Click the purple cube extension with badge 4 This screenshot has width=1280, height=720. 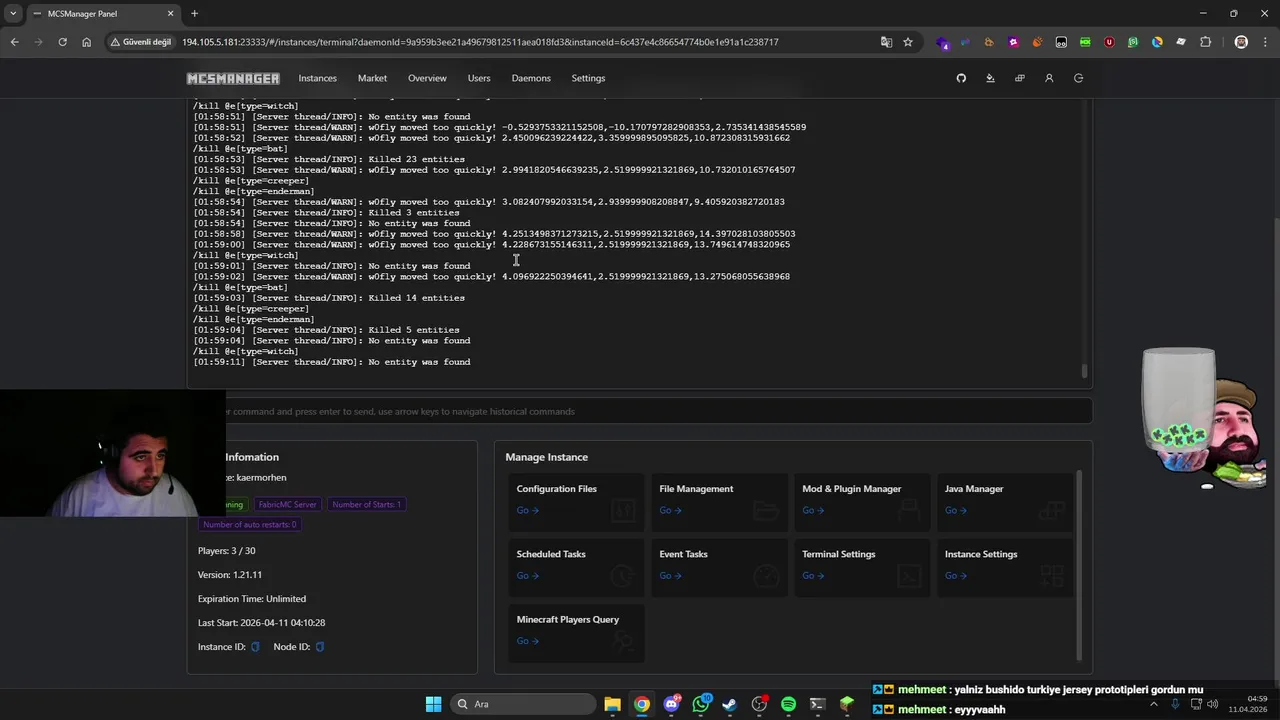click(942, 42)
